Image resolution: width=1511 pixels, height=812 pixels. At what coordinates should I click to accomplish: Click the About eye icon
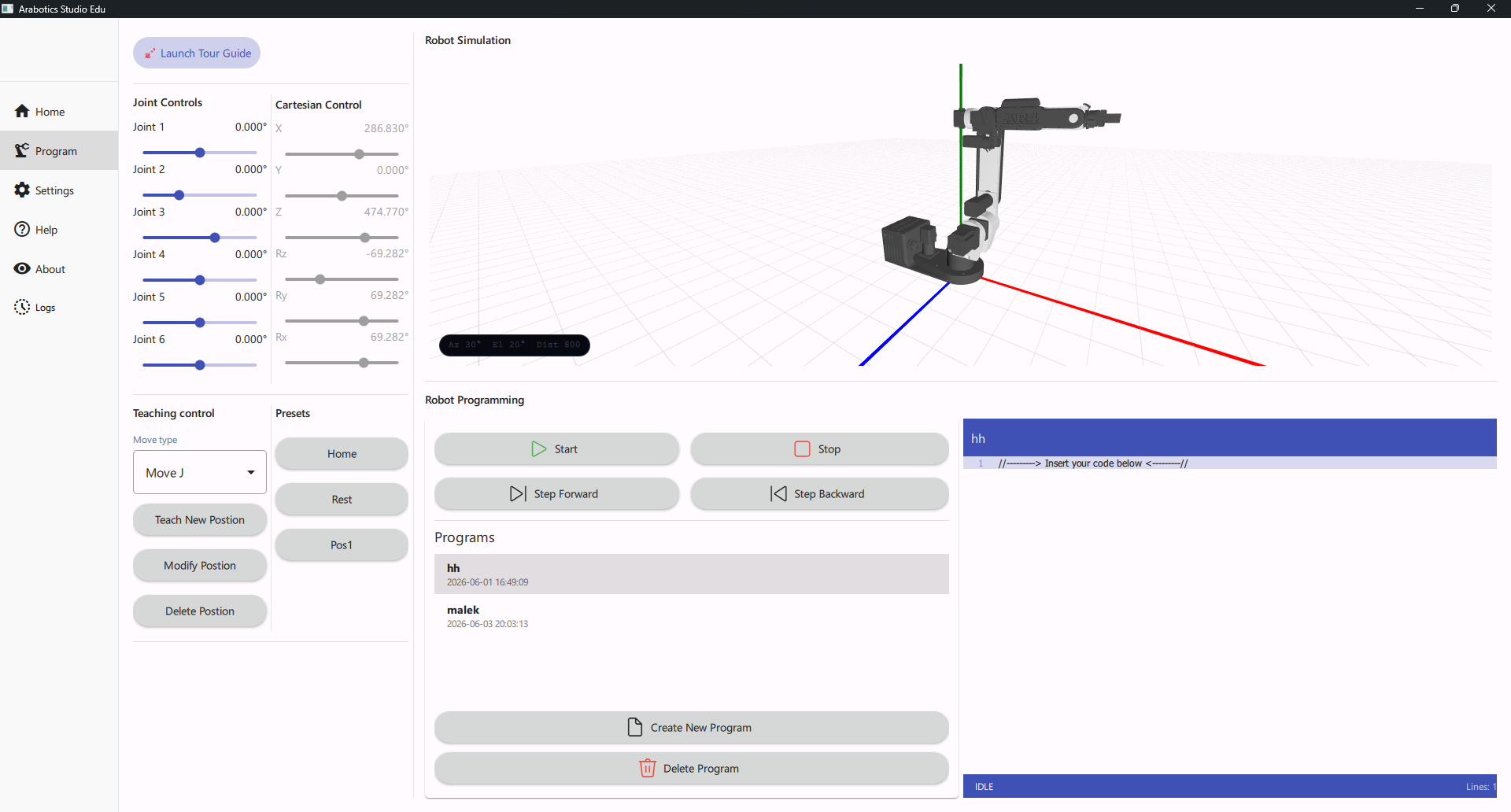(22, 268)
